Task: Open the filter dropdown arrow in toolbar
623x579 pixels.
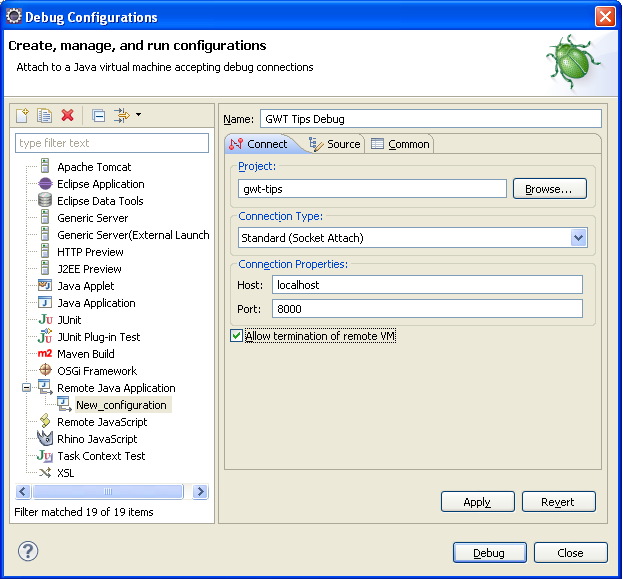Action: click(138, 115)
